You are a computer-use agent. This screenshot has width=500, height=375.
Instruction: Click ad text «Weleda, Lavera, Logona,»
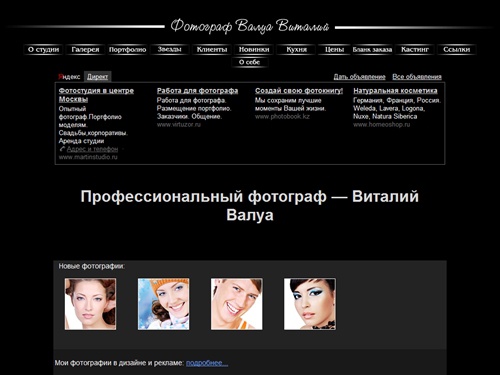point(389,108)
